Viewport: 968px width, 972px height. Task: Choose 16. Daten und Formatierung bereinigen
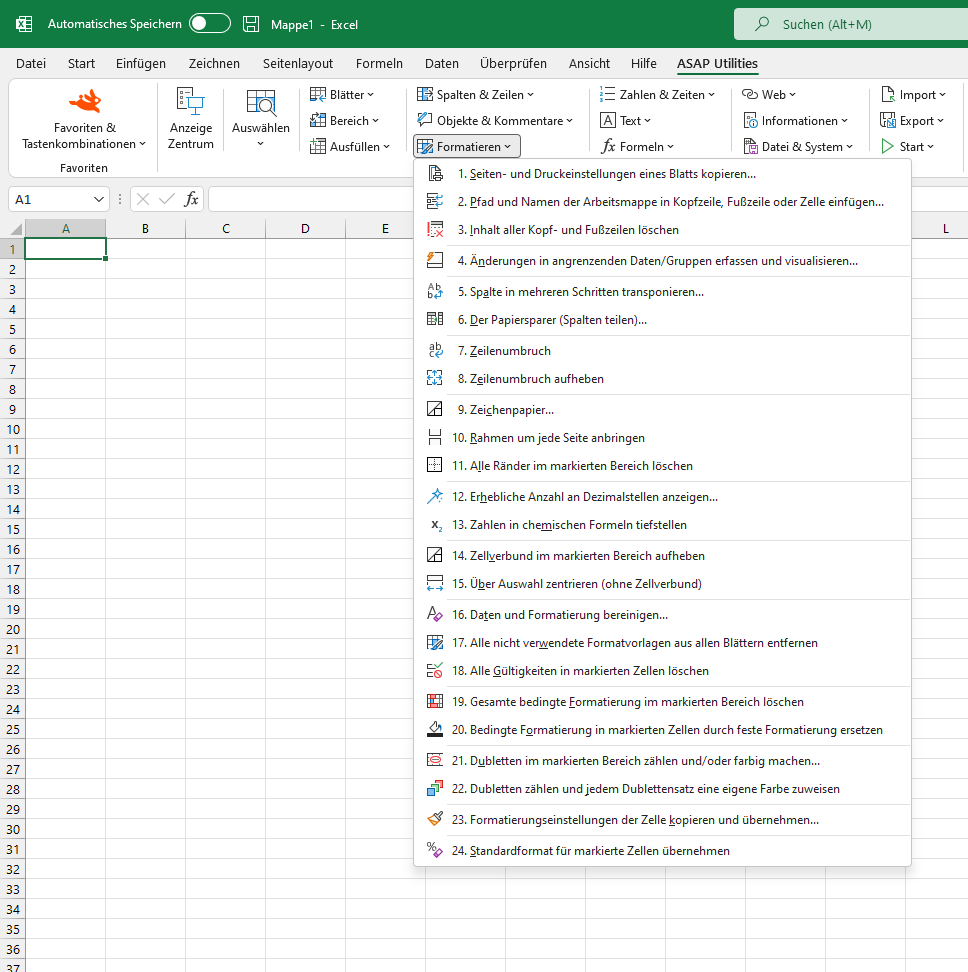(662, 614)
